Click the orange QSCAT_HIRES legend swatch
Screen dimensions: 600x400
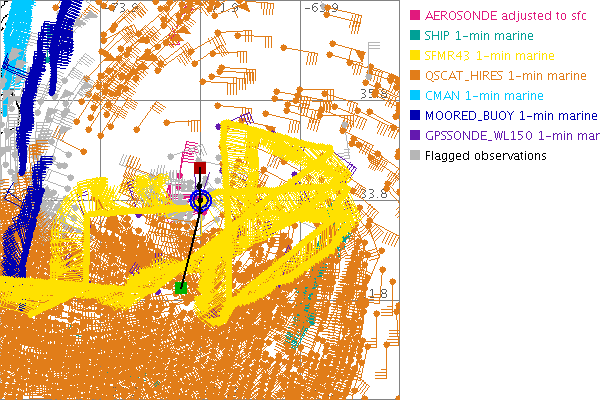pyautogui.click(x=414, y=76)
